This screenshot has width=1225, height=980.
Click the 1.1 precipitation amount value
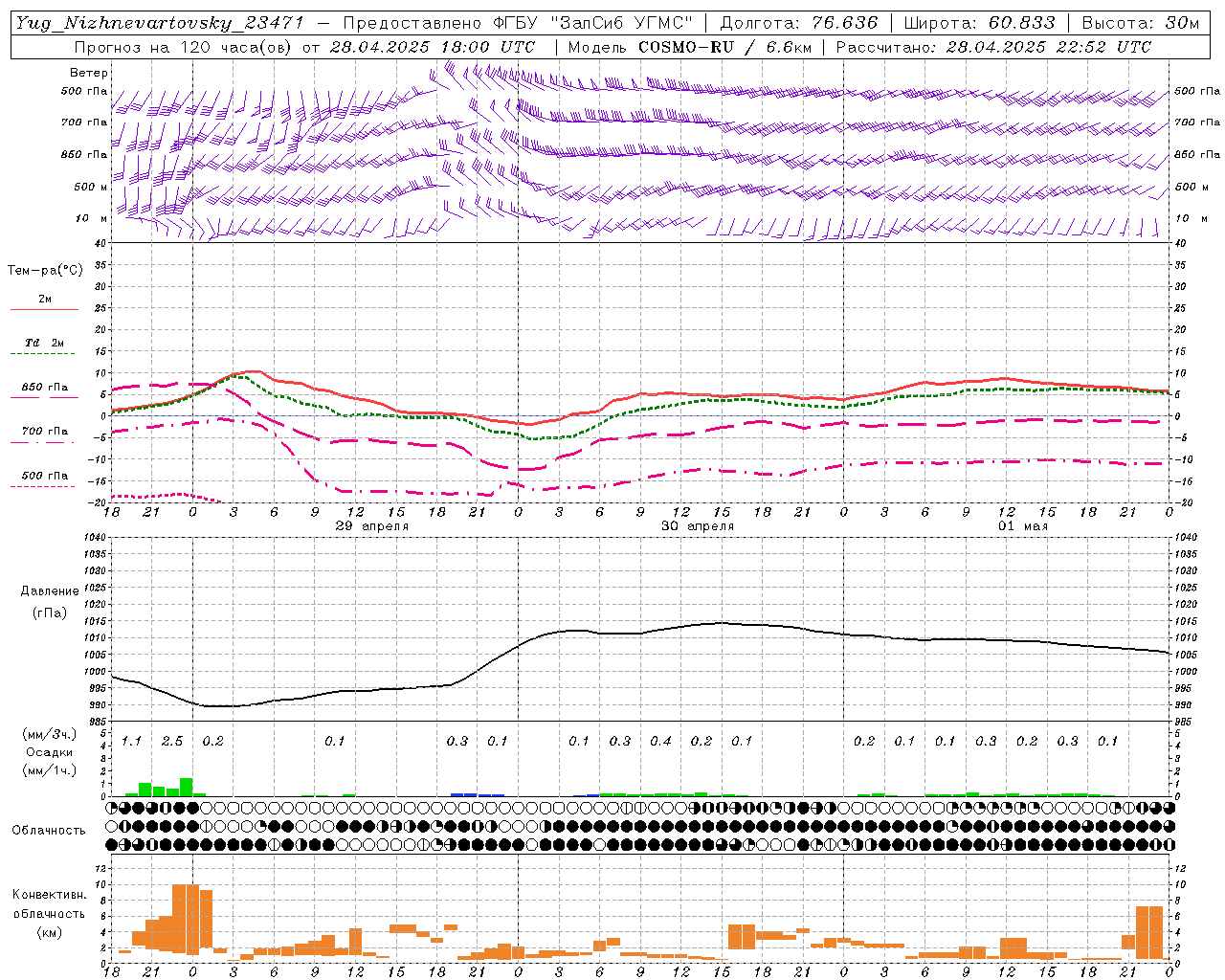[x=131, y=742]
